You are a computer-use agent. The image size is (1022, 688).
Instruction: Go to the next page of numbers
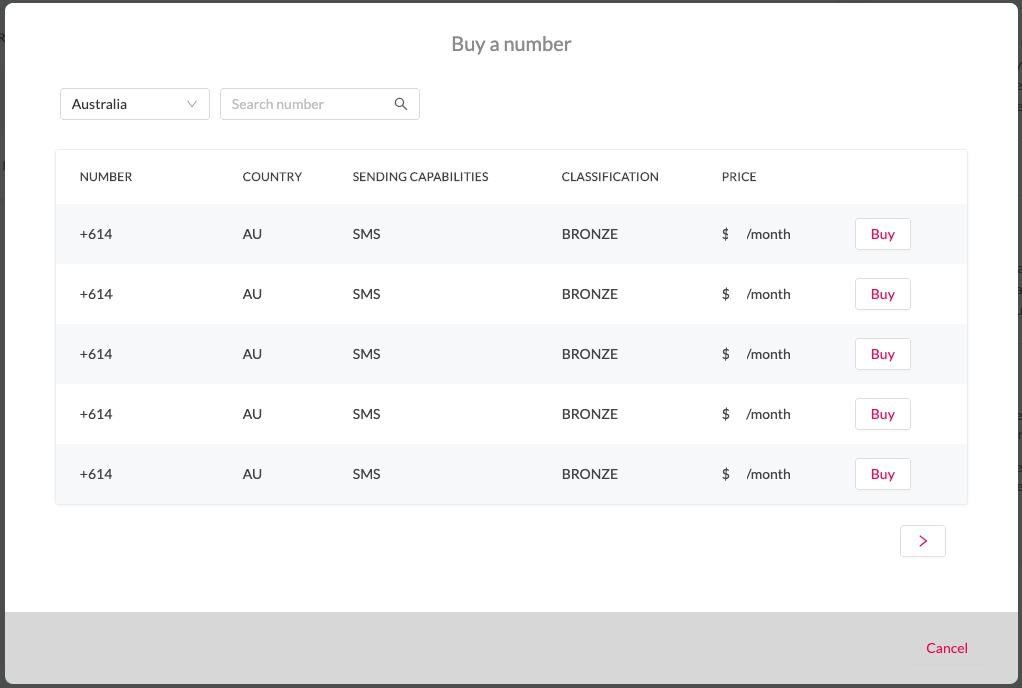tap(922, 540)
